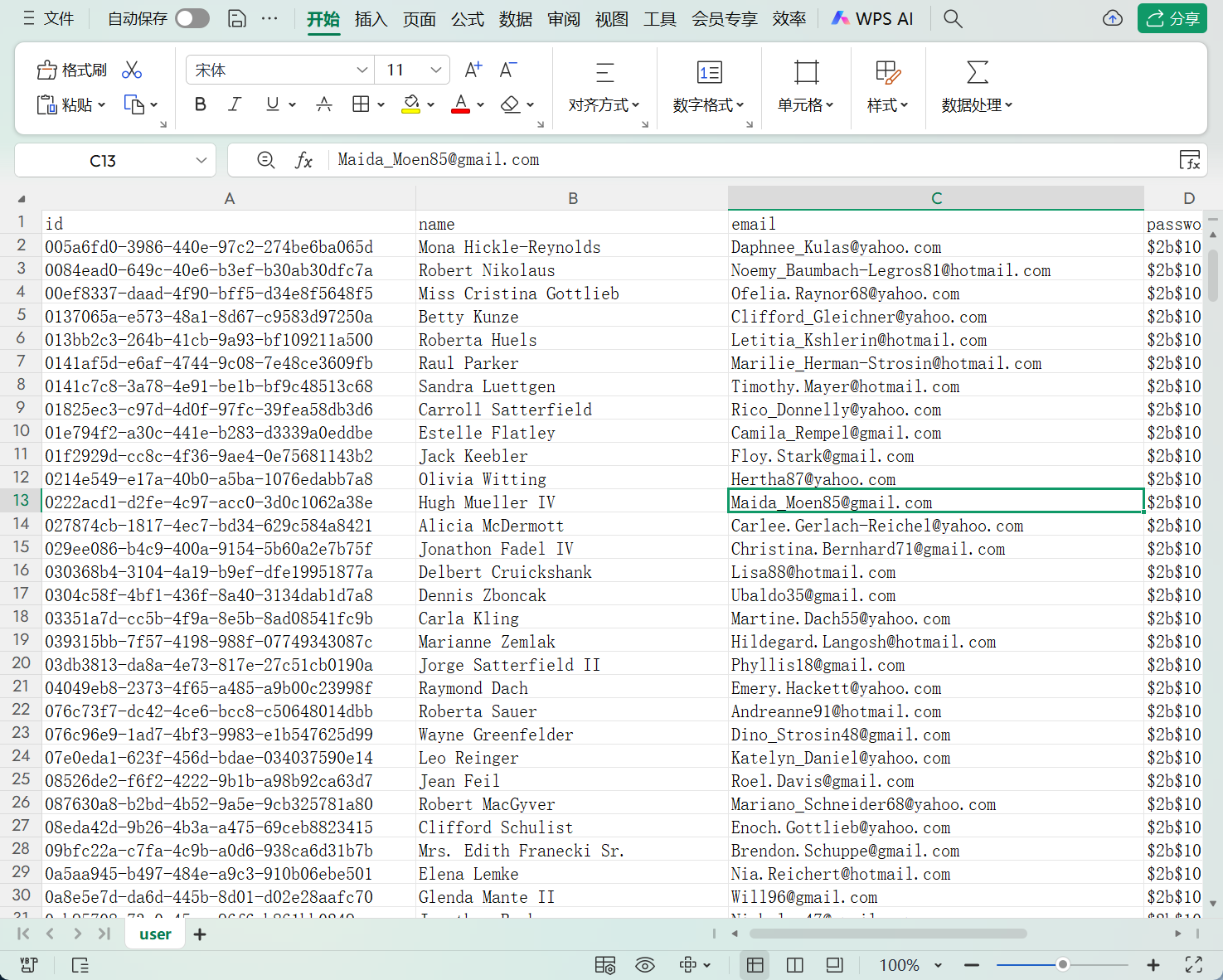
Task: Click the cut scissors icon
Action: [132, 70]
